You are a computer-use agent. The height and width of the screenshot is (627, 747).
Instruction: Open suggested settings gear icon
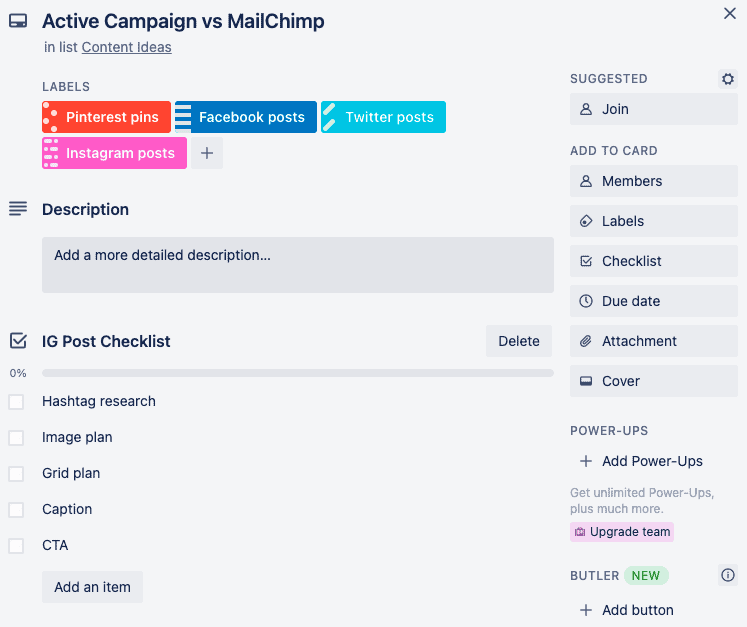[727, 79]
